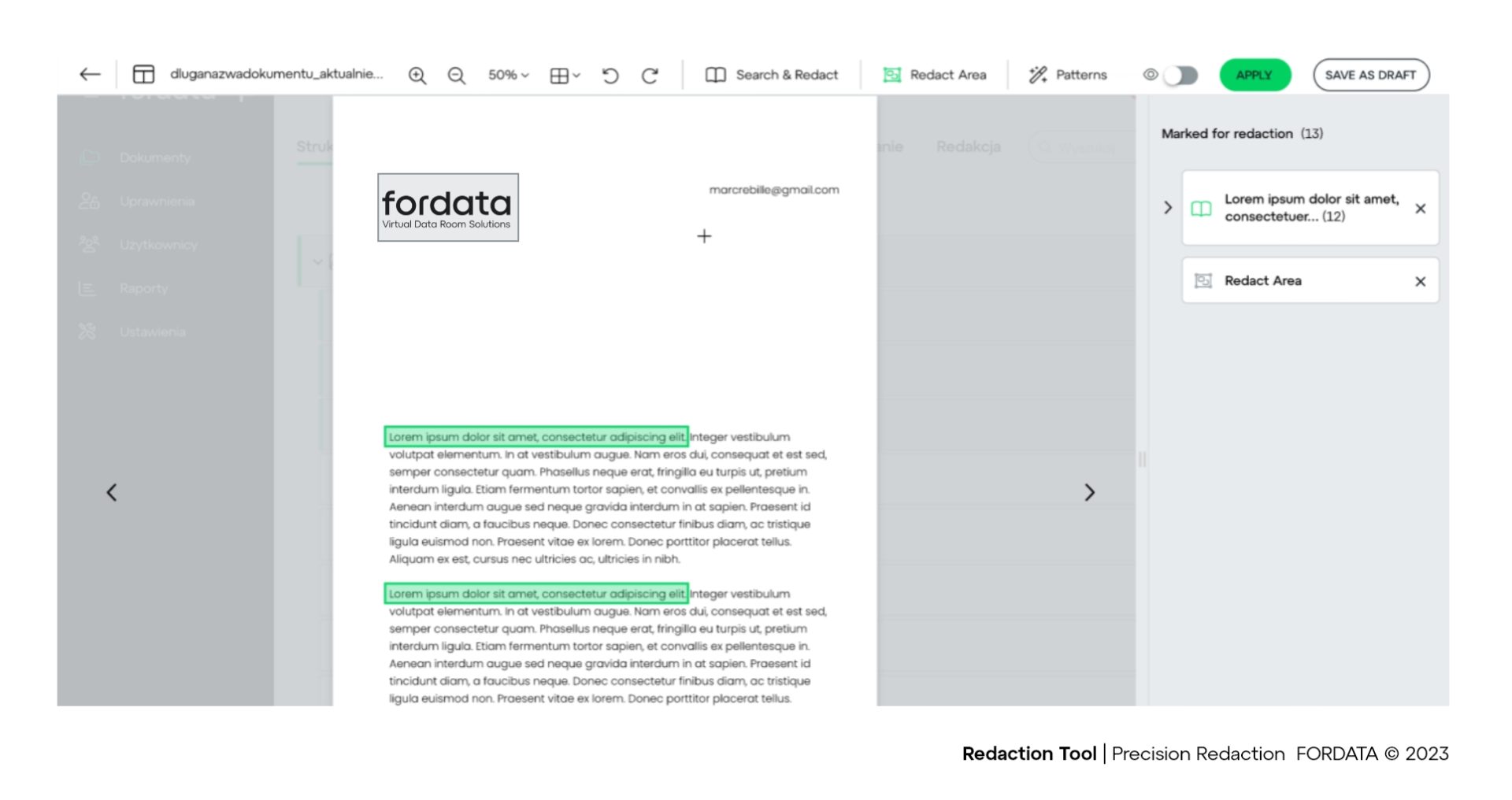Click the book icon on Lorem ipsum card

click(x=1201, y=209)
